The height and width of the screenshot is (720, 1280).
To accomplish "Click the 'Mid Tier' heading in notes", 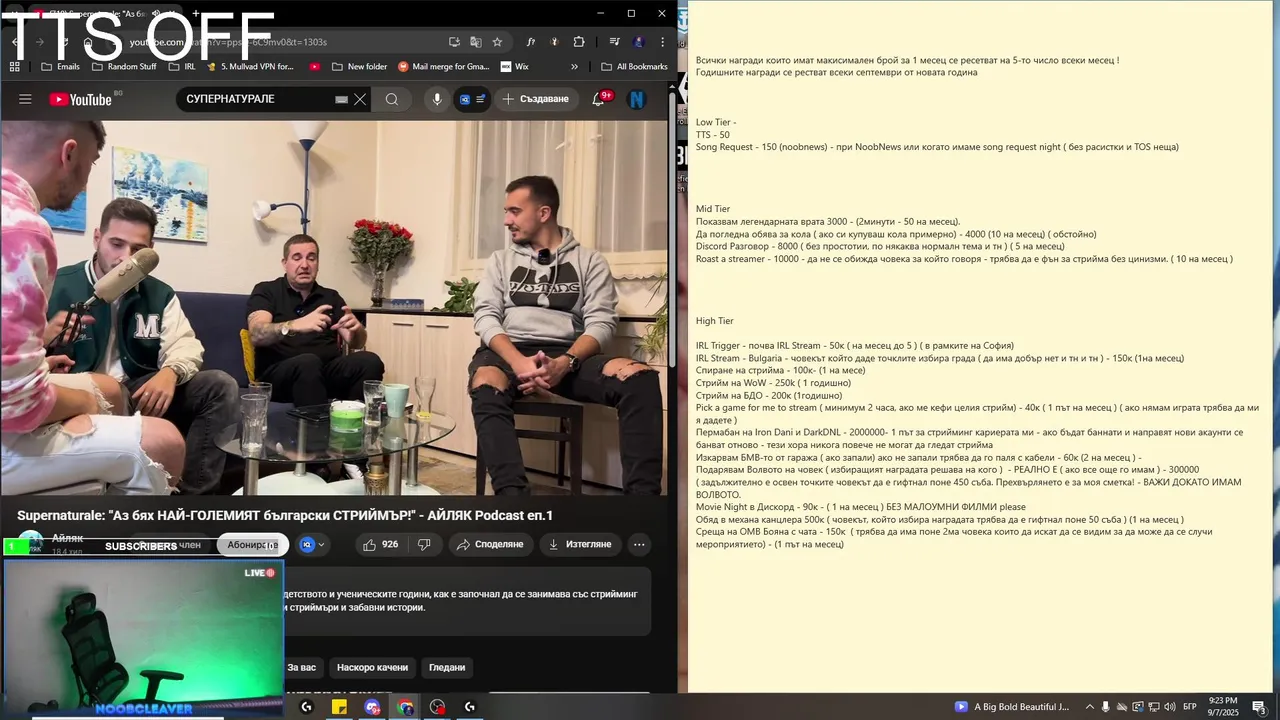I will (713, 209).
